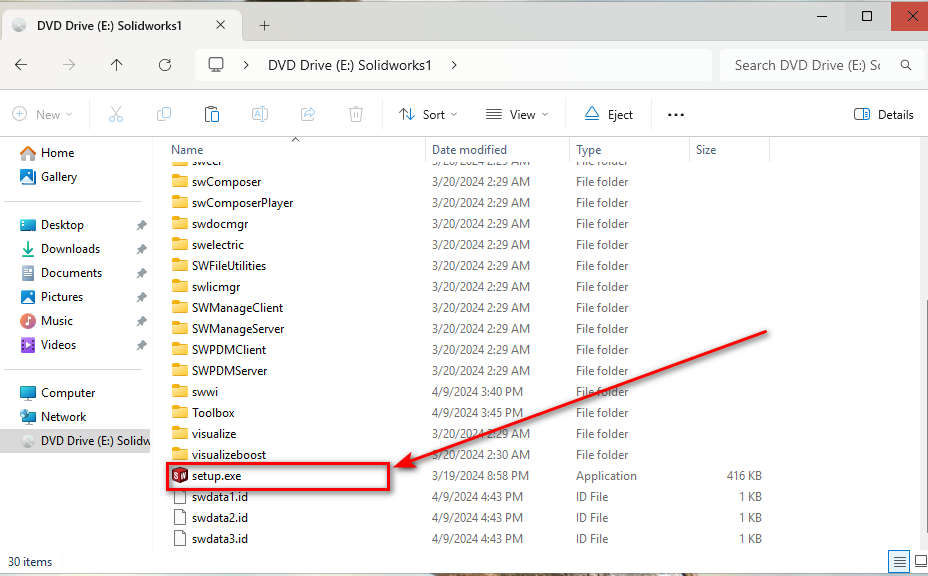The image size is (928, 576).
Task: Pin toggle next to Desktop
Action: pos(141,225)
